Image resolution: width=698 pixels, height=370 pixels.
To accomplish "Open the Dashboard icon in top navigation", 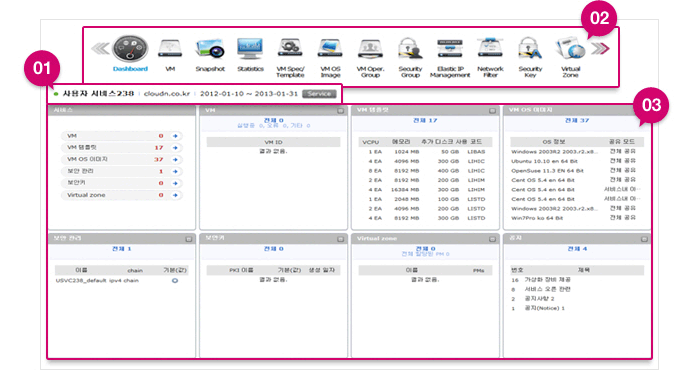I will [x=130, y=49].
